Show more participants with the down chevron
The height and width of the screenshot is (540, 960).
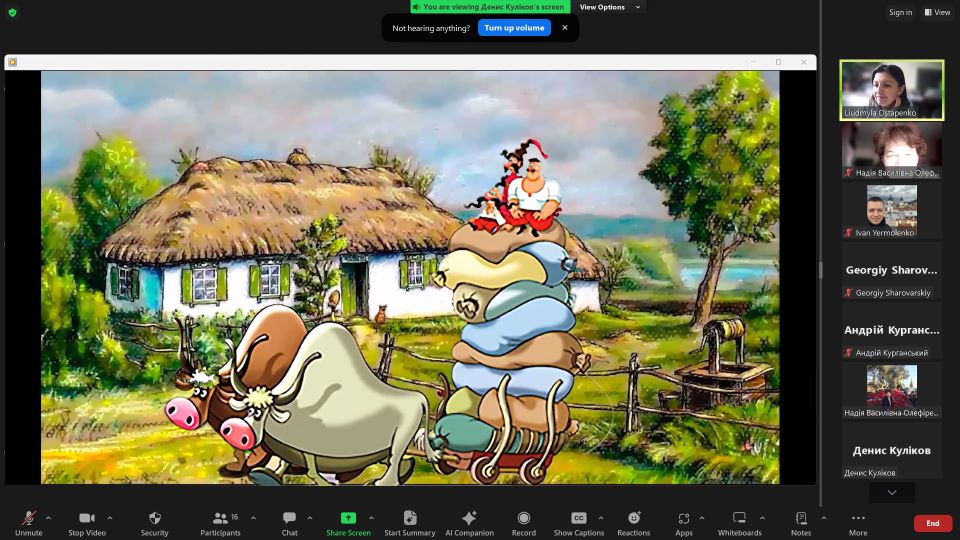pyautogui.click(x=892, y=492)
